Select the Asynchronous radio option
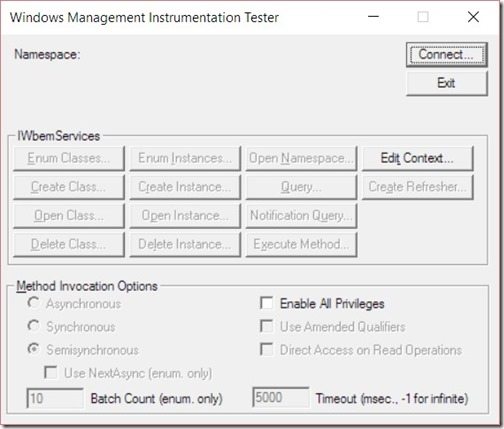Viewport: 504px width, 429px height. pos(33,303)
